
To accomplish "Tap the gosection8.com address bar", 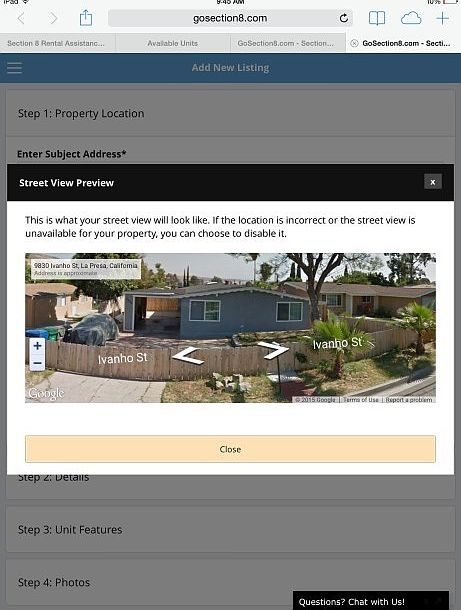I will tap(230, 18).
